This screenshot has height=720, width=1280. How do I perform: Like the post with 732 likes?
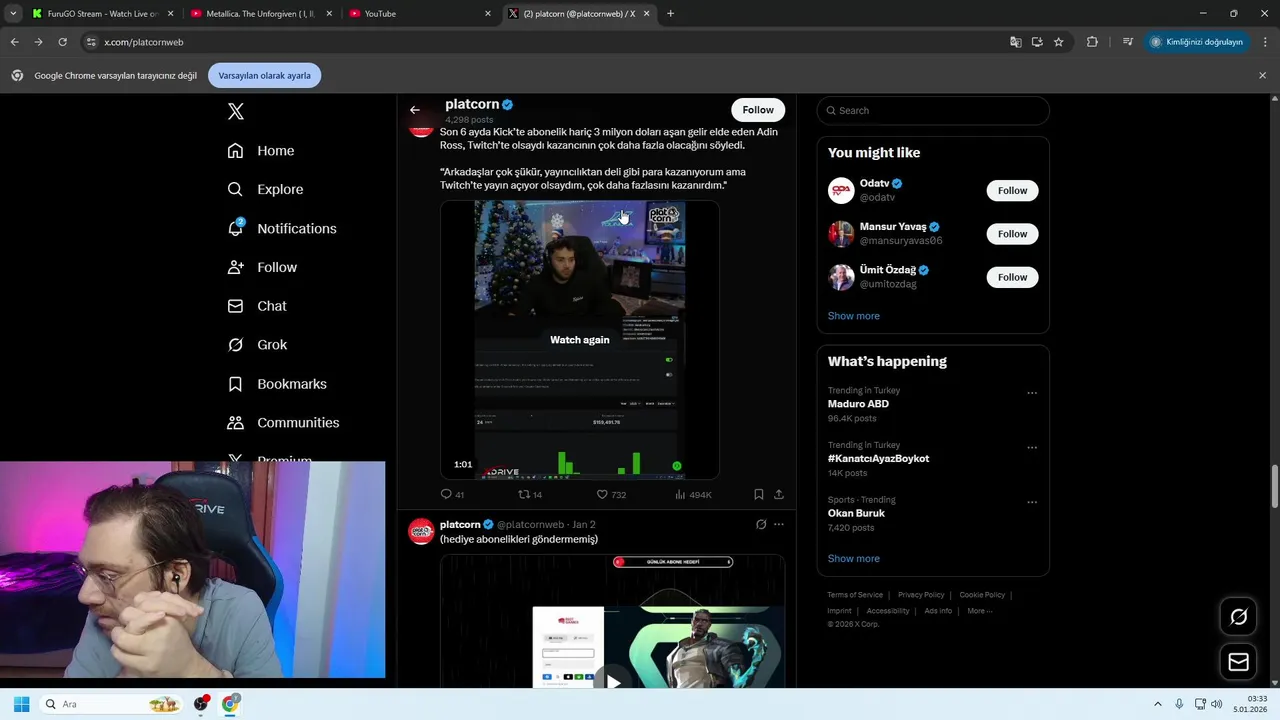click(x=611, y=494)
